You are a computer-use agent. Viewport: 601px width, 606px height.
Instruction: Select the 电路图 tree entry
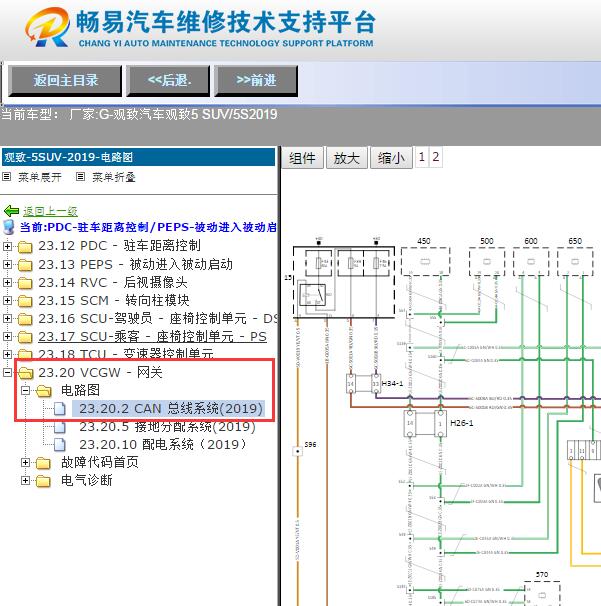click(80, 390)
